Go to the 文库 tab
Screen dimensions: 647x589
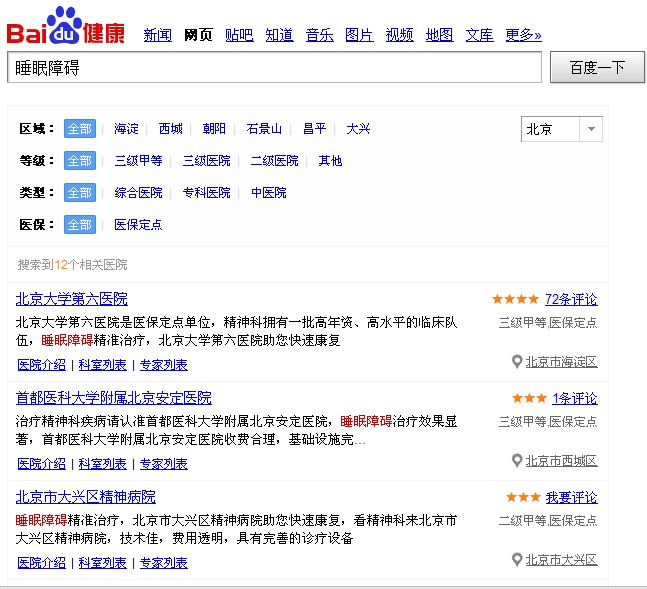point(479,35)
